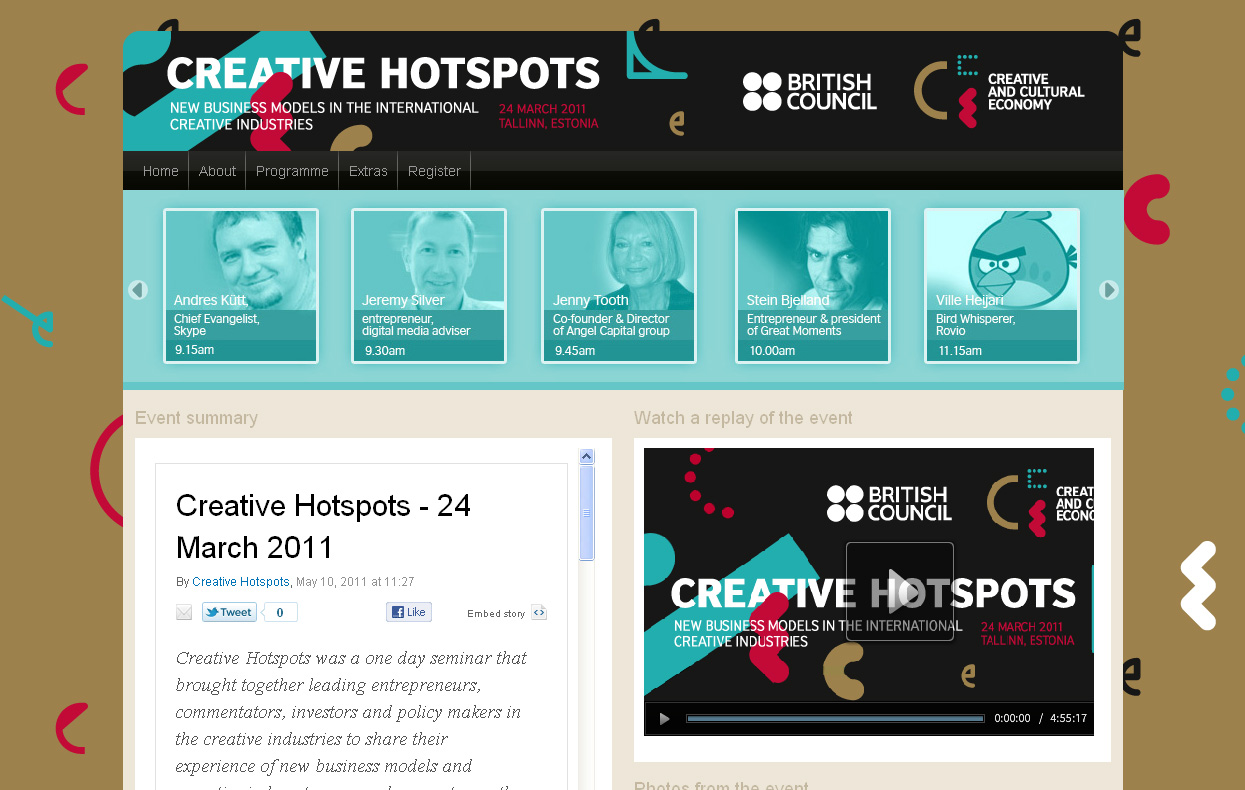1245x790 pixels.
Task: Go to the Home menu item
Action: [x=160, y=171]
